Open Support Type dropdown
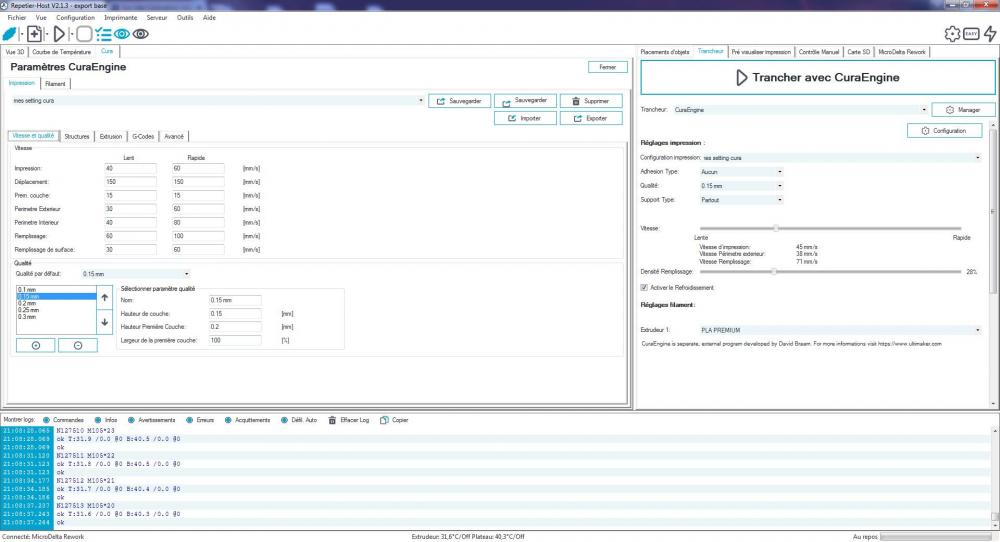 (x=741, y=200)
